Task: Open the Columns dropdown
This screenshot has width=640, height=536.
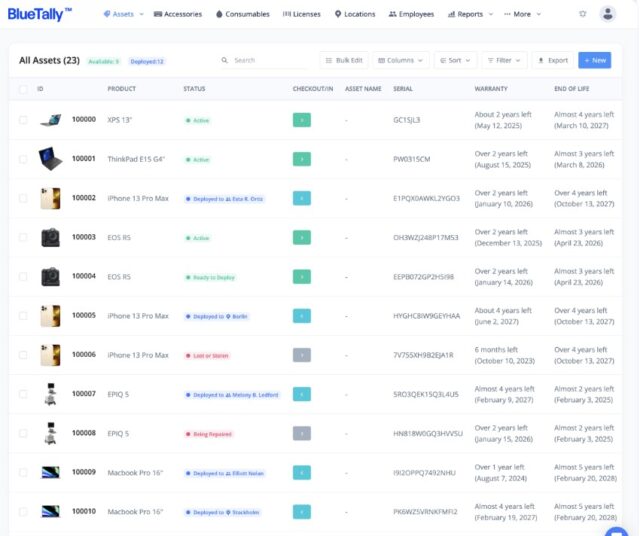Action: 400,60
